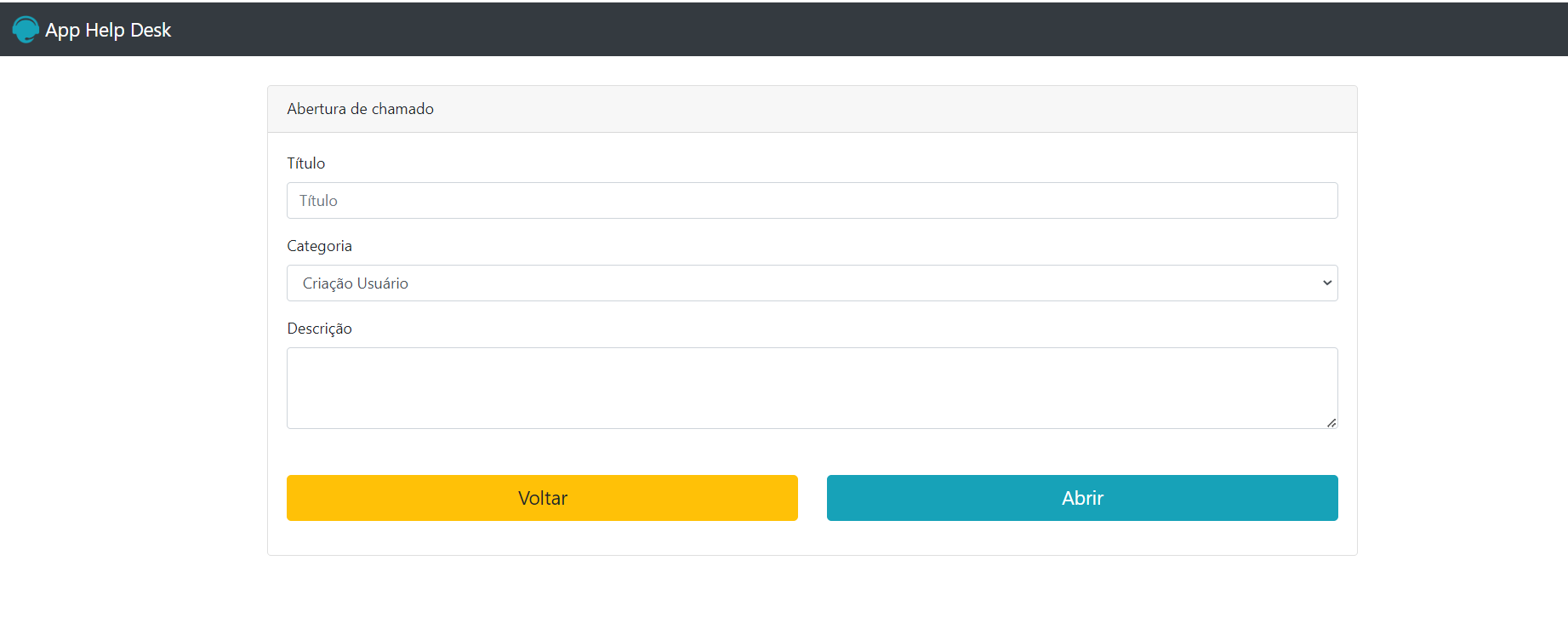The width and height of the screenshot is (1568, 635).
Task: Select the teal App Help Desk icon
Action: tap(26, 29)
